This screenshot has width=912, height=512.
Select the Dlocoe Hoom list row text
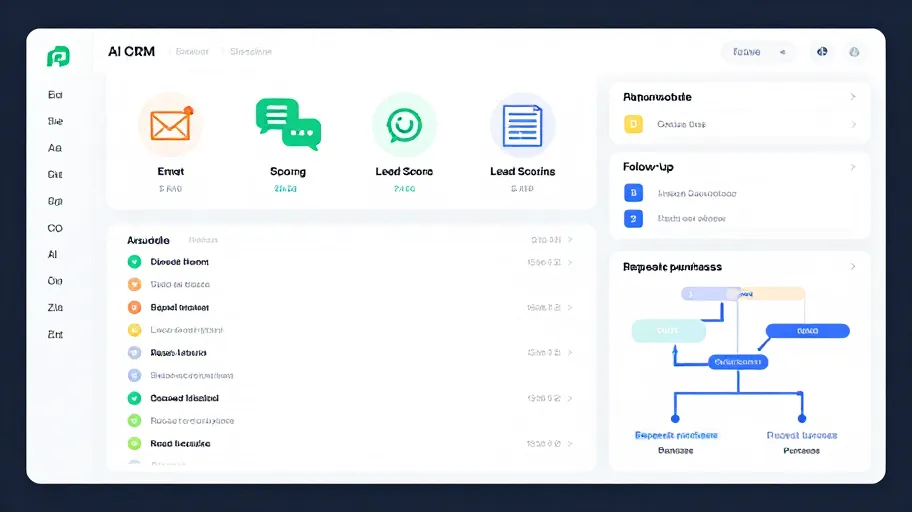(179, 262)
